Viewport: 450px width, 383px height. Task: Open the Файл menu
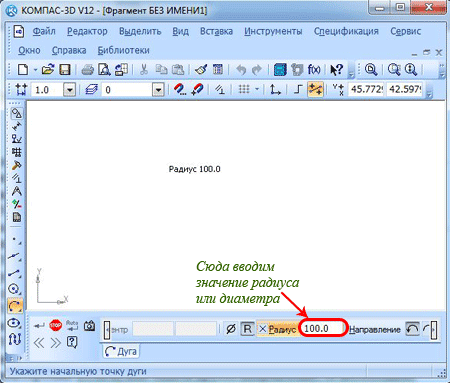click(x=44, y=31)
